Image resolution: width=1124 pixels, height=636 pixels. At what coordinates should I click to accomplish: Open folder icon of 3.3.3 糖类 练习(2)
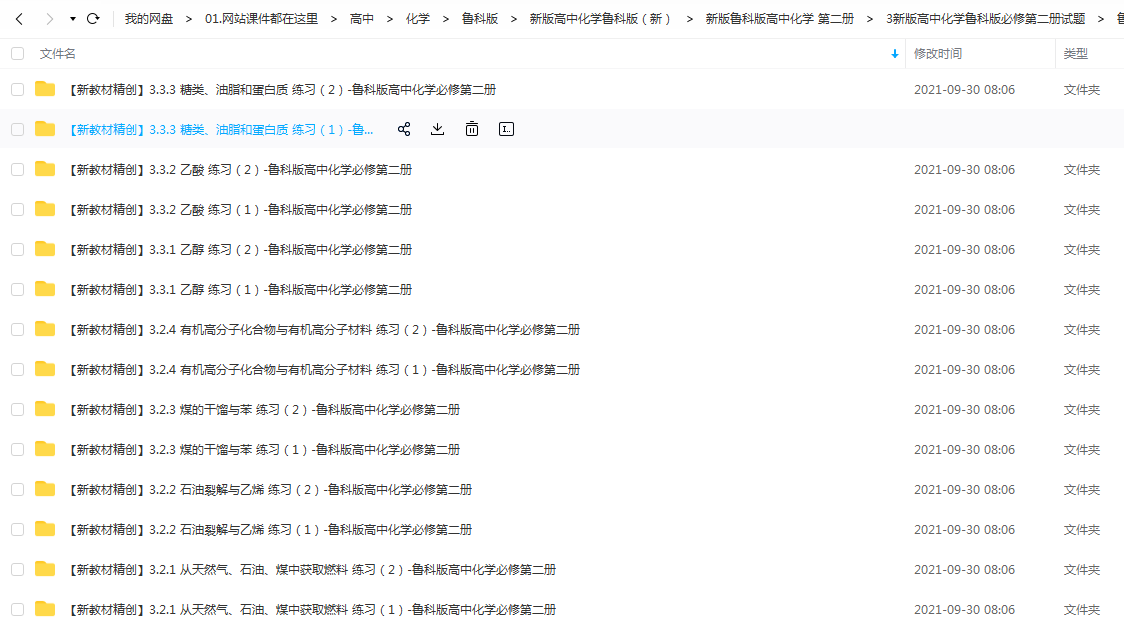[45, 89]
